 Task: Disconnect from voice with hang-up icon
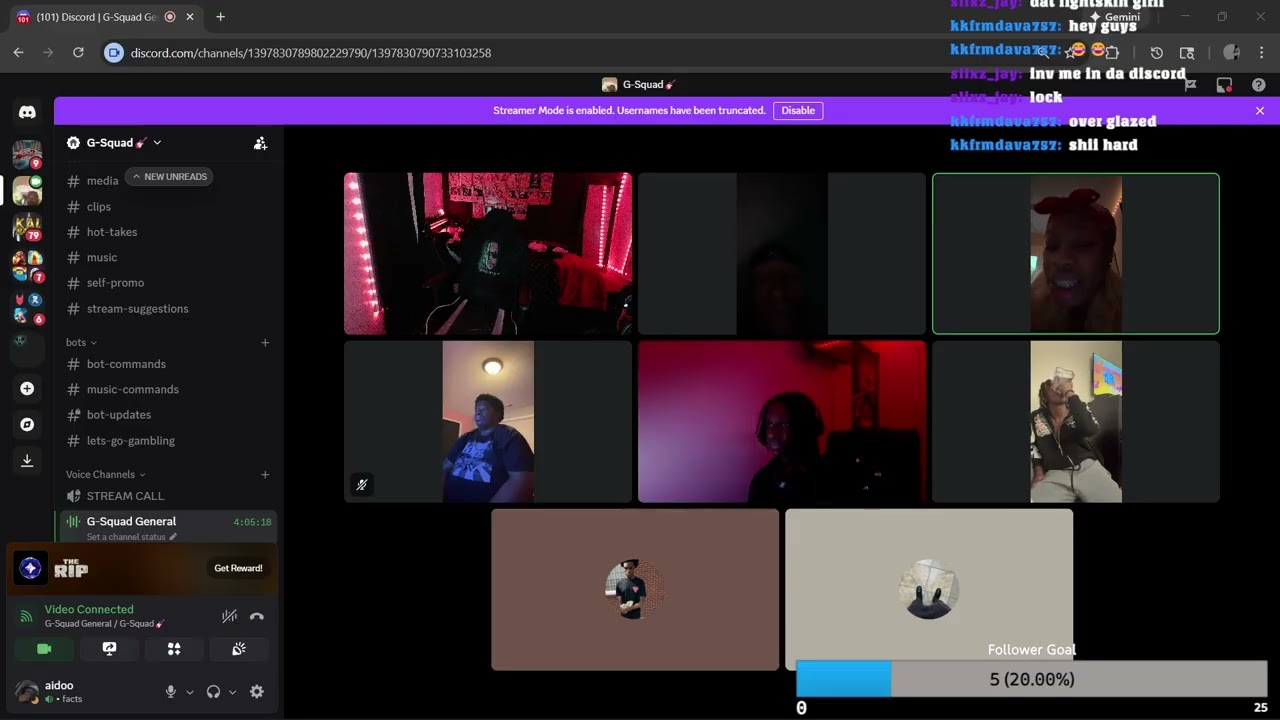pyautogui.click(x=257, y=616)
